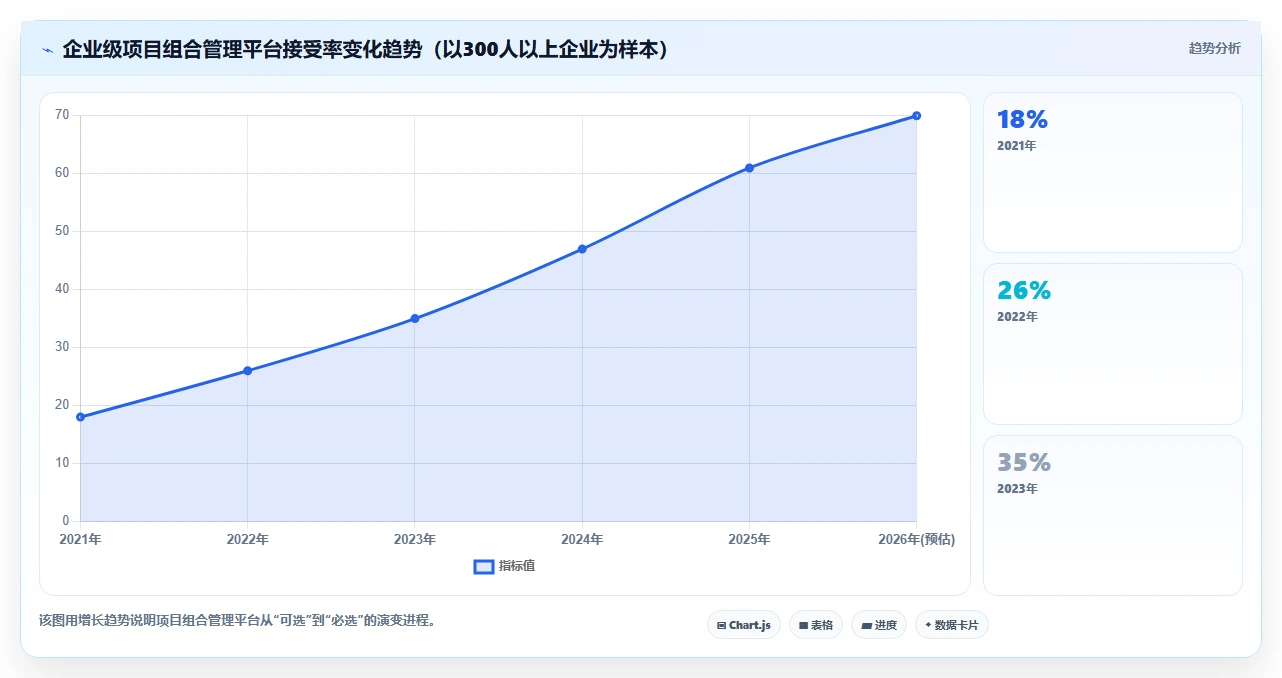Click the lightning icon beside the chart title

pyautogui.click(x=47, y=50)
